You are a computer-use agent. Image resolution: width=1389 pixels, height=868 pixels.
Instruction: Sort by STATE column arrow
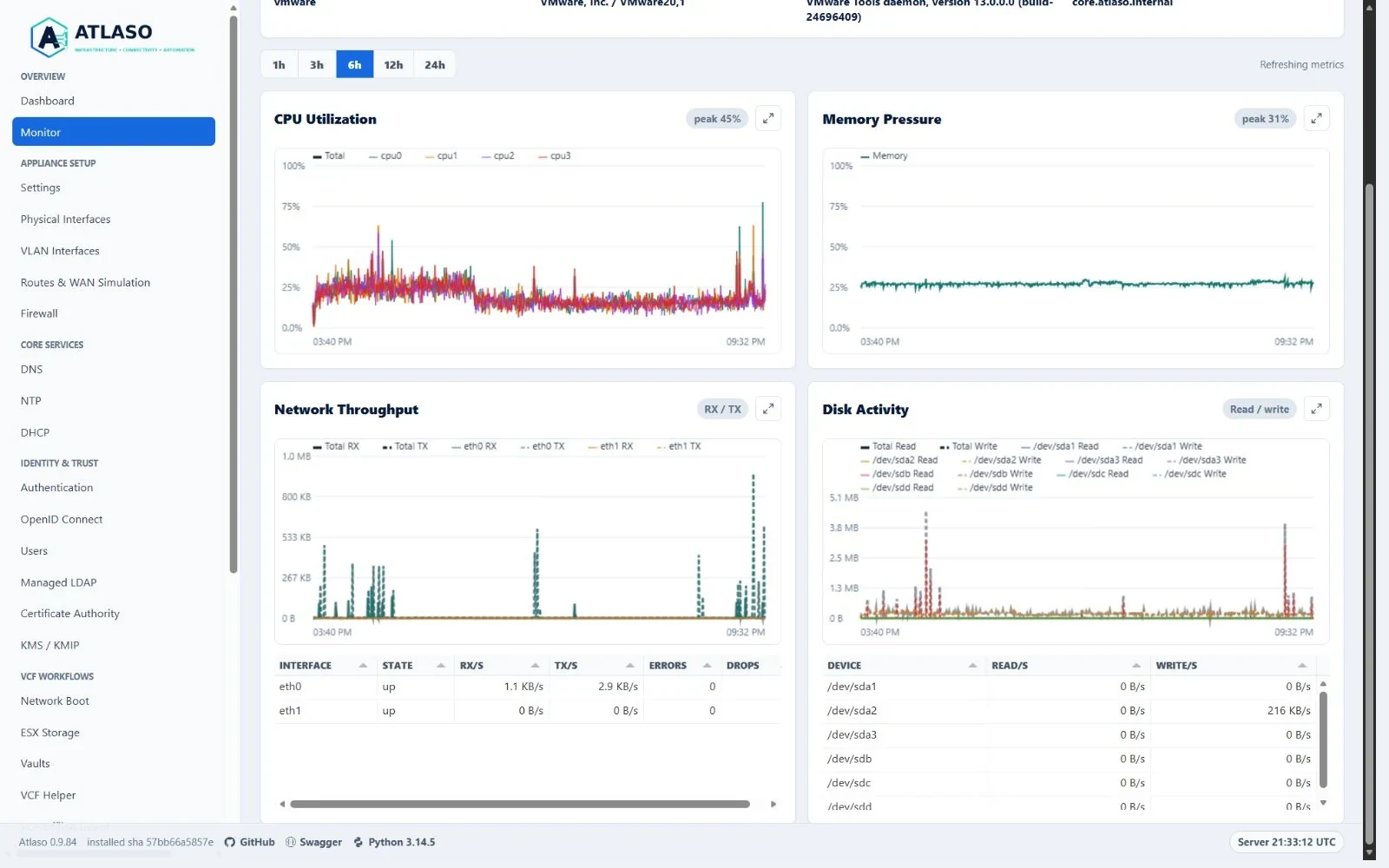[x=441, y=666]
